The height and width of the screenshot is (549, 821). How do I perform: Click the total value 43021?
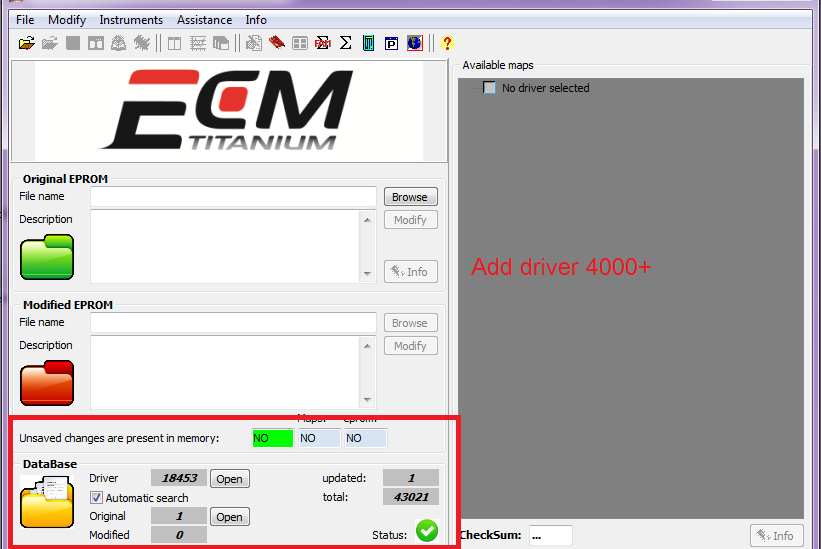click(x=411, y=497)
